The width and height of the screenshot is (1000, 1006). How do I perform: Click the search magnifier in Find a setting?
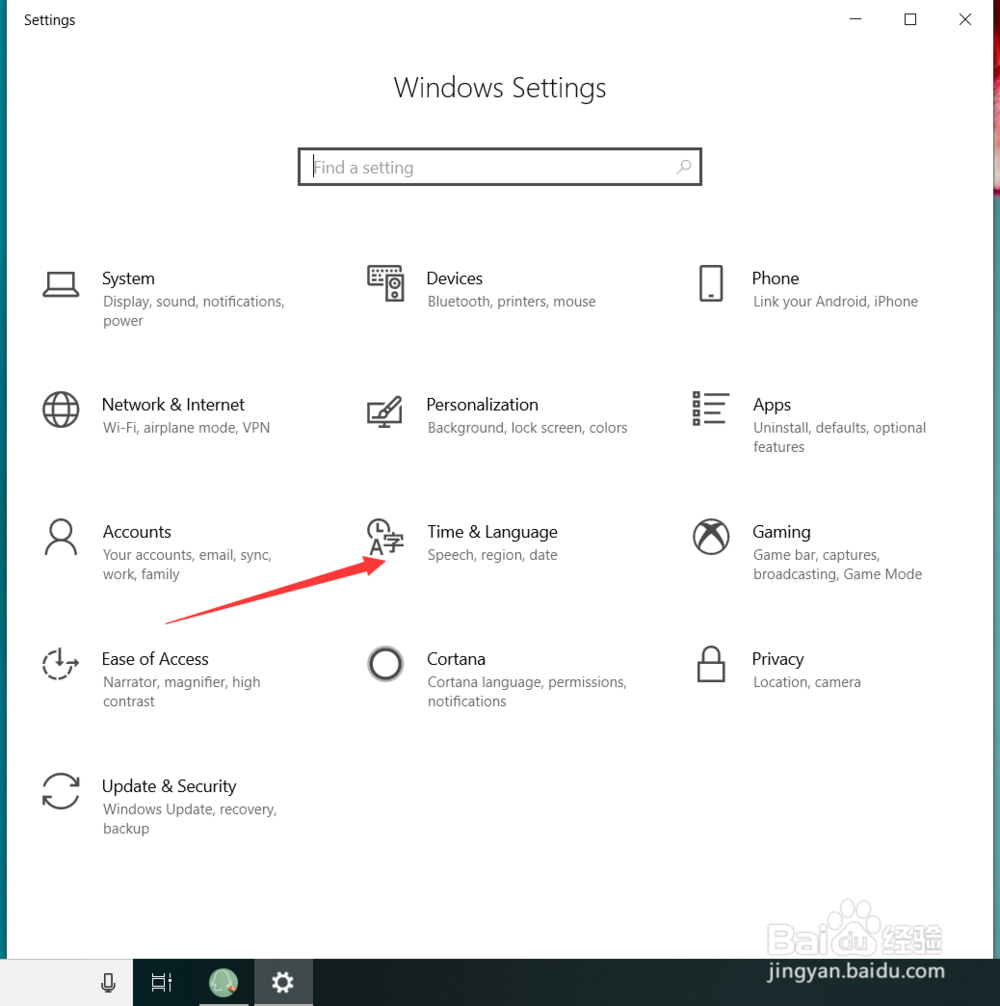coord(684,167)
